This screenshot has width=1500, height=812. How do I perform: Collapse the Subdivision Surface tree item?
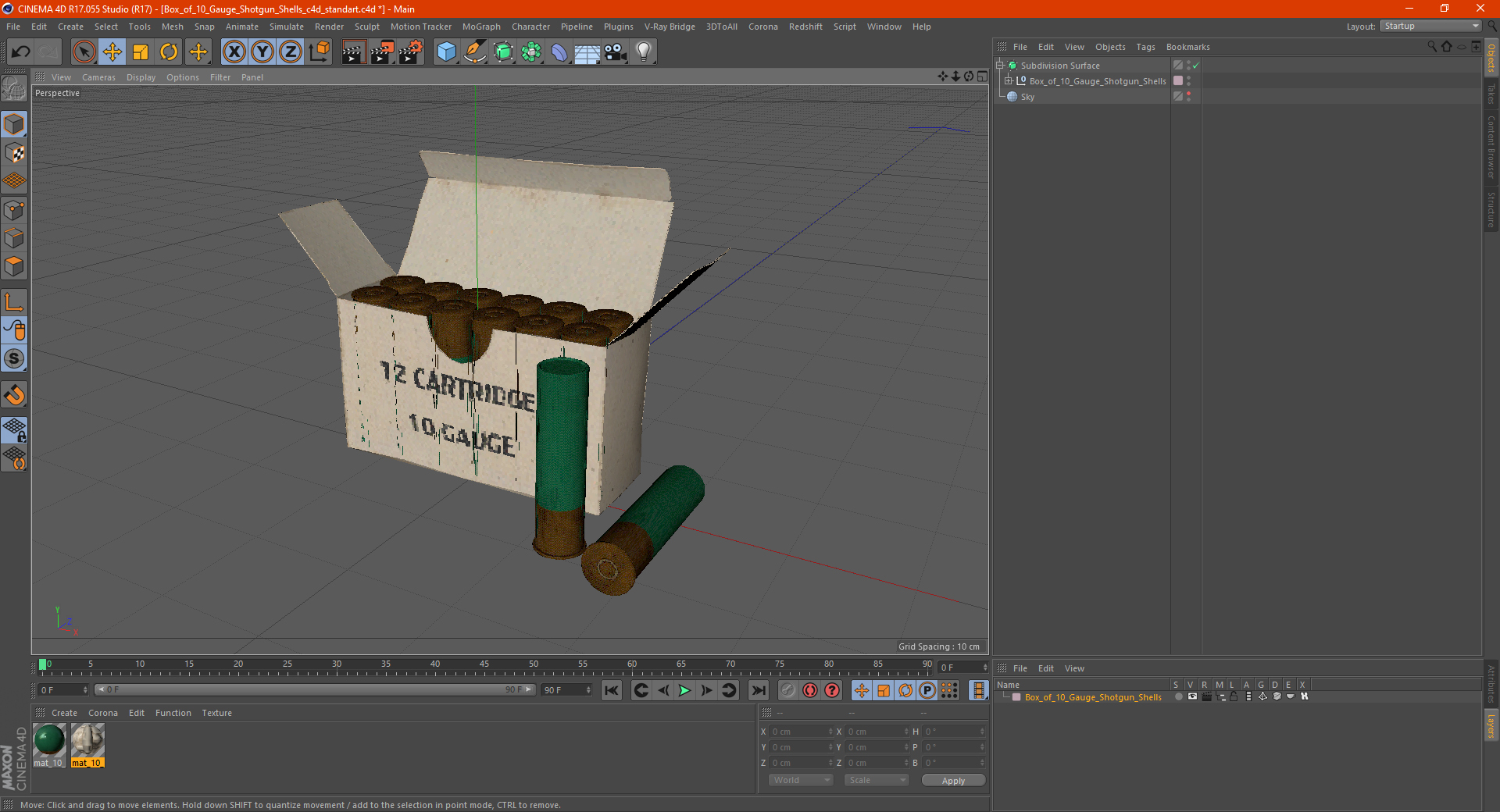[x=1000, y=66]
